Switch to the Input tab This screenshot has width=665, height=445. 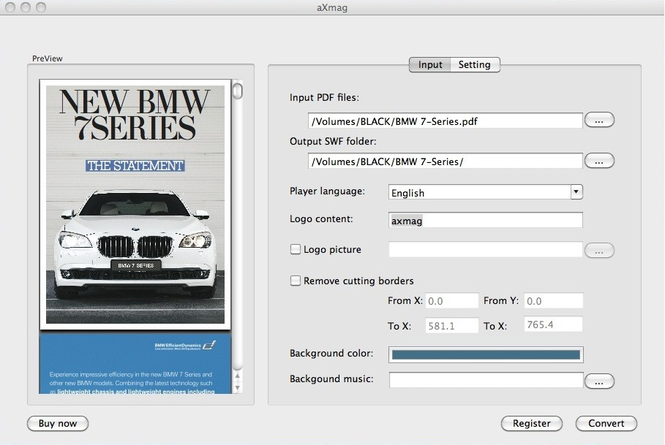430,64
